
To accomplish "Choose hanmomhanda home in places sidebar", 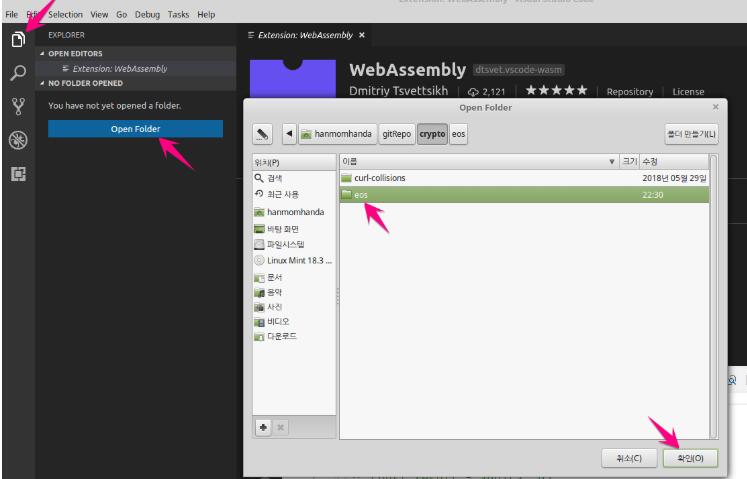I will (294, 212).
